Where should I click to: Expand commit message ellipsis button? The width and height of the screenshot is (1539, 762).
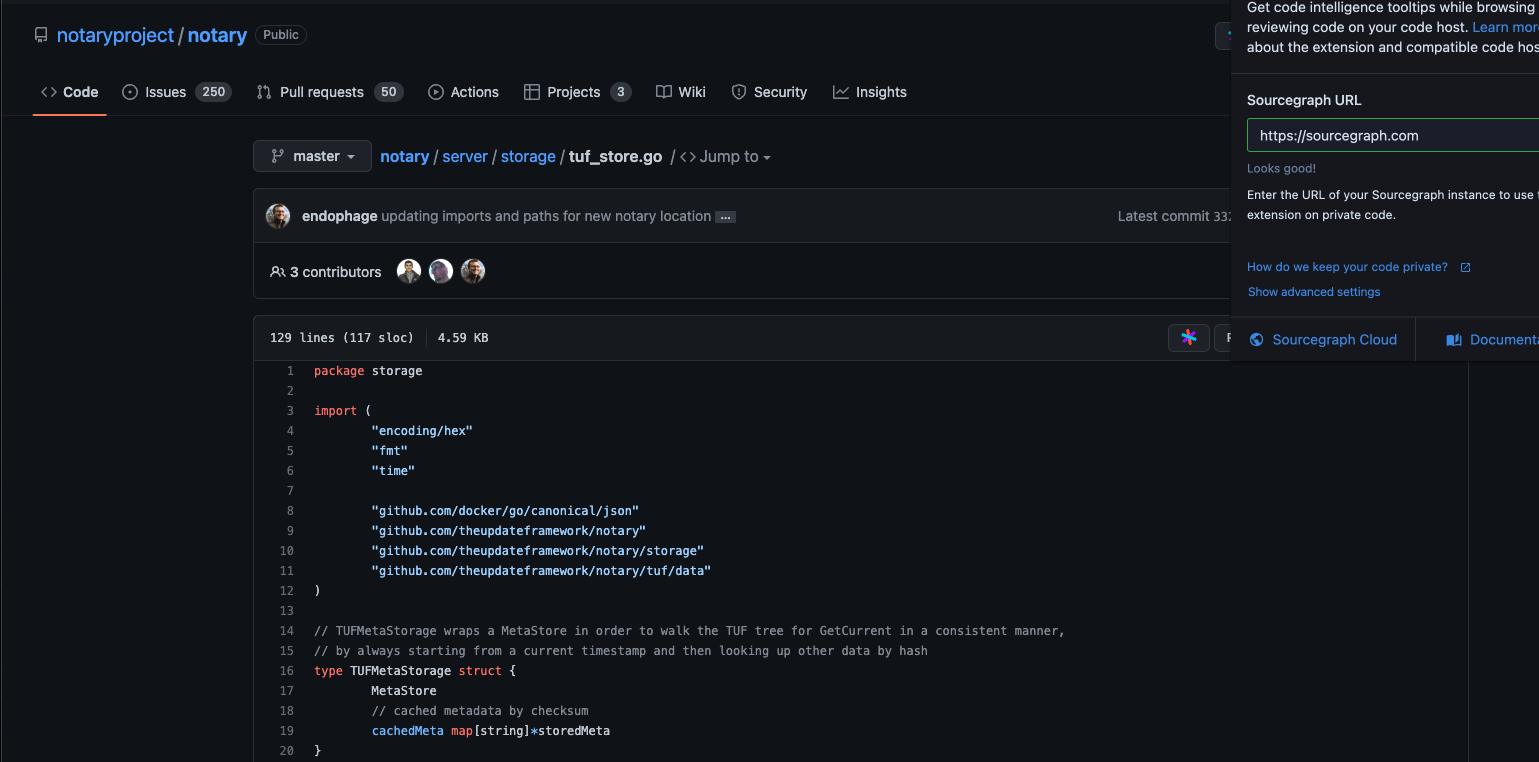pos(726,217)
